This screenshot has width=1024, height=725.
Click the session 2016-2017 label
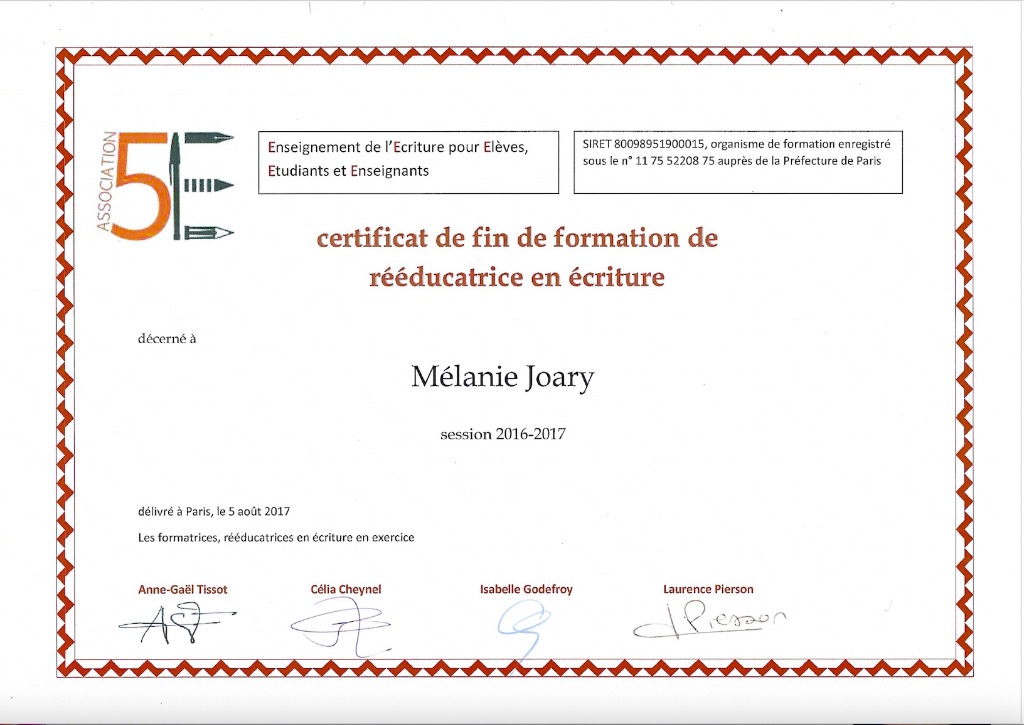pos(502,434)
